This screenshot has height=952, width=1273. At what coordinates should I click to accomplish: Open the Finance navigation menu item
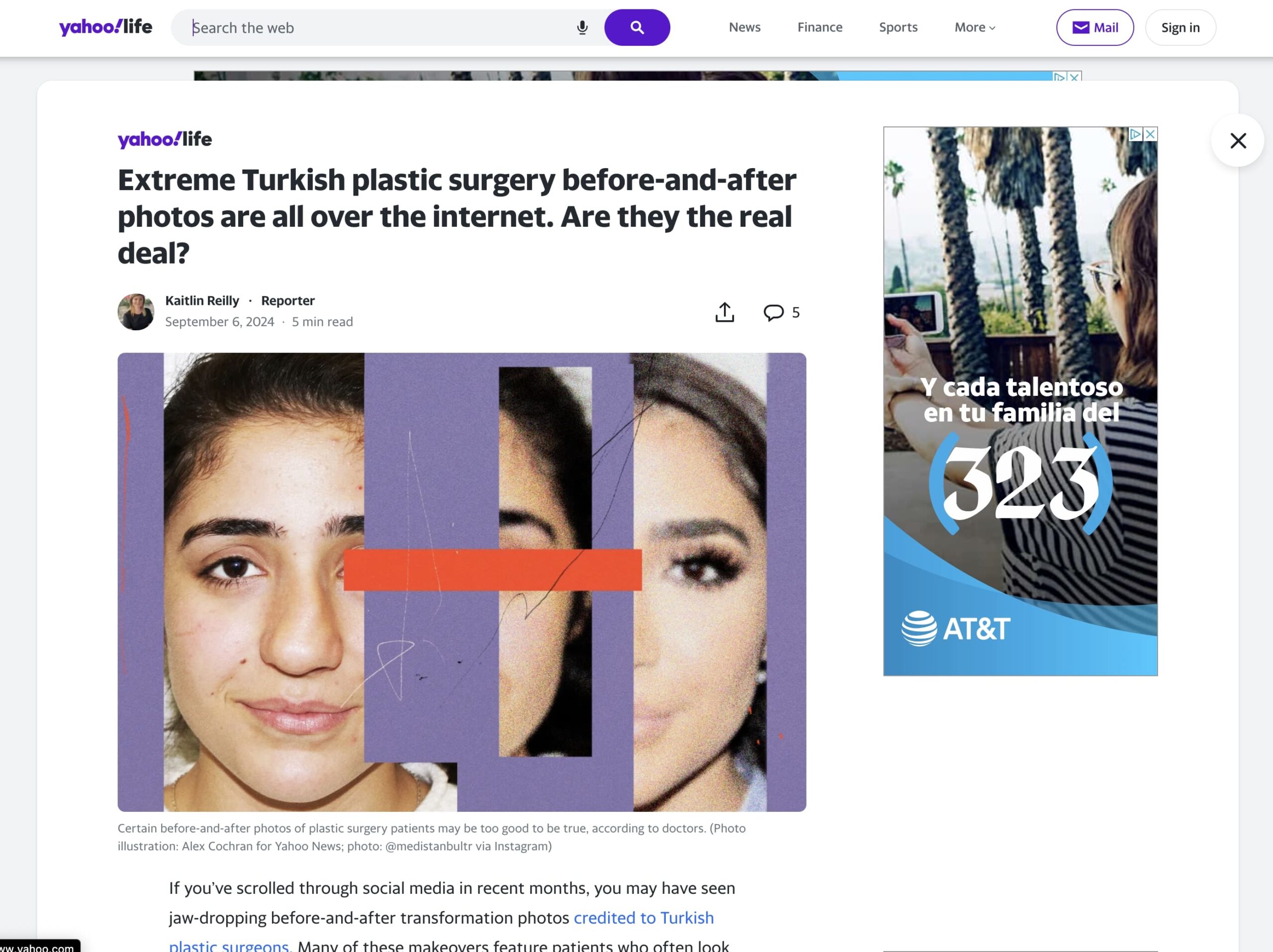[820, 27]
